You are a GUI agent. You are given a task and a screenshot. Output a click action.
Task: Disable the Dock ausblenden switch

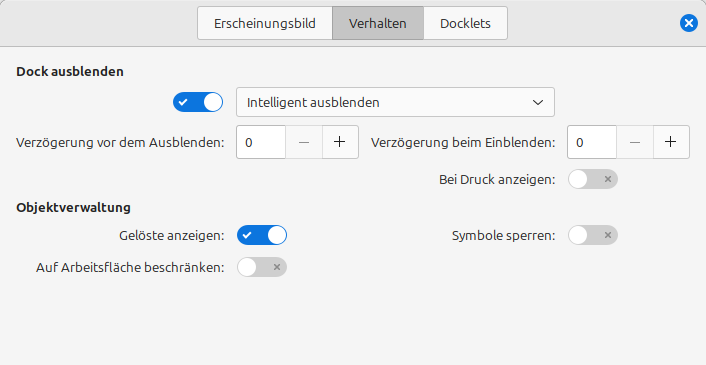pos(198,102)
